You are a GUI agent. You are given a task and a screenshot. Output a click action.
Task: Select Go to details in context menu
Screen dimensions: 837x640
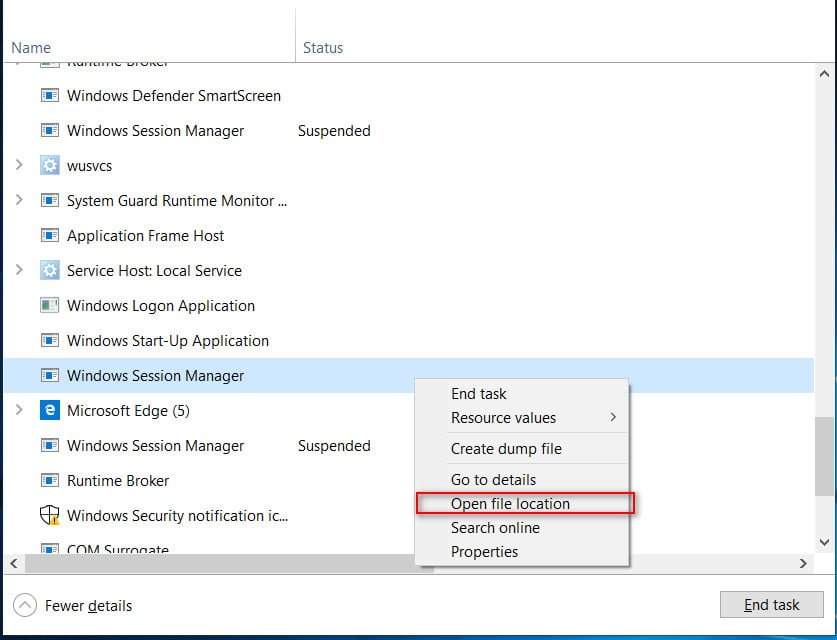click(493, 480)
